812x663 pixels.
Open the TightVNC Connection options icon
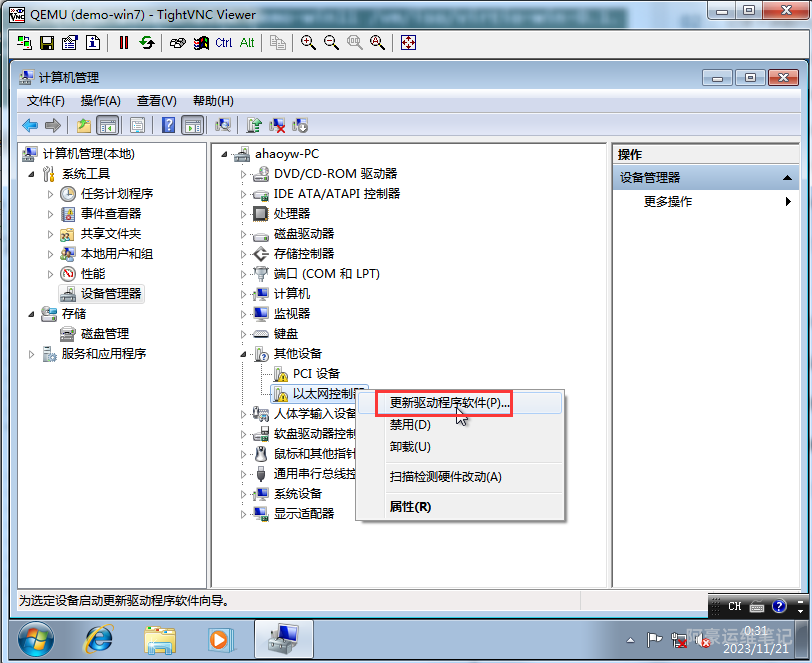pos(69,42)
